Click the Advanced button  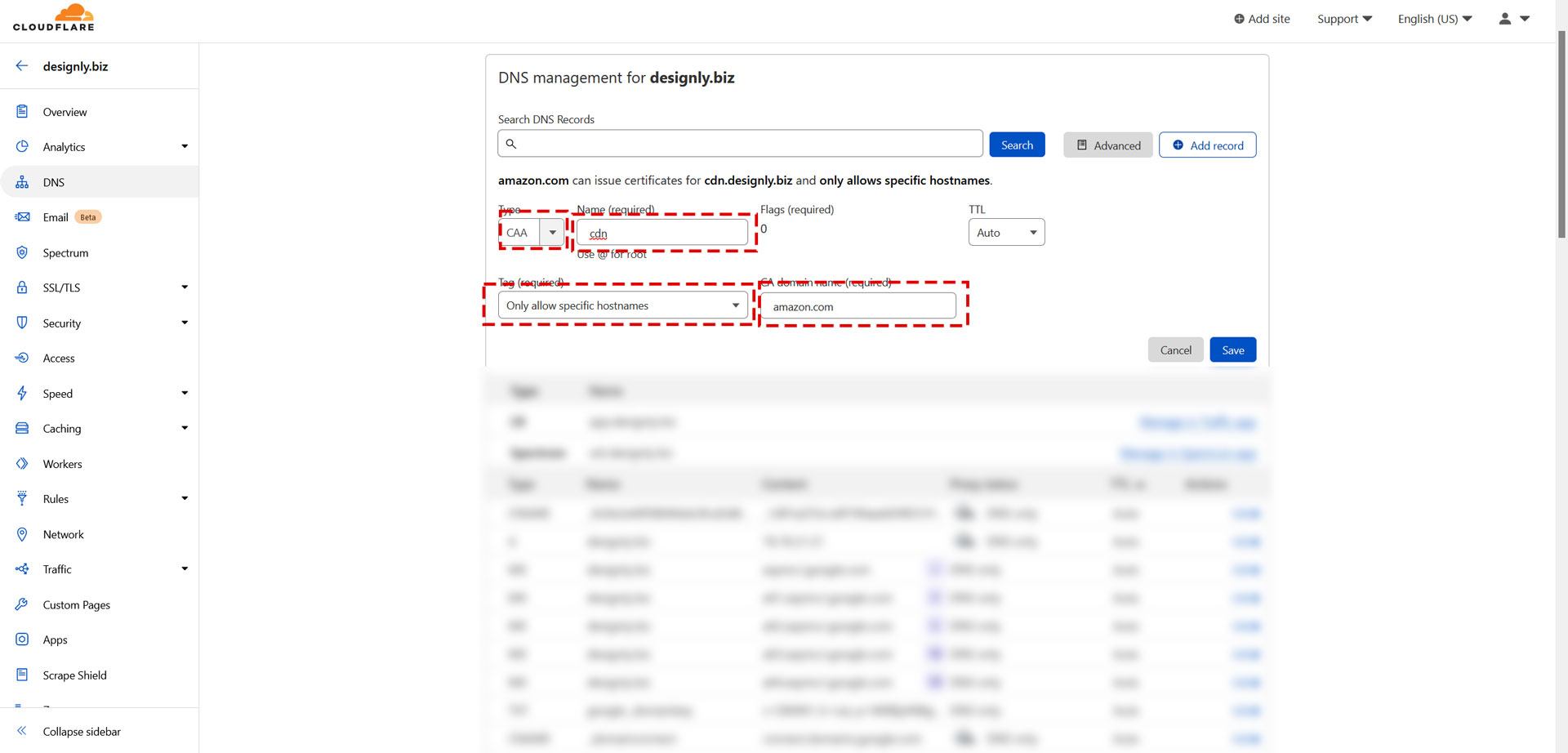tap(1108, 145)
